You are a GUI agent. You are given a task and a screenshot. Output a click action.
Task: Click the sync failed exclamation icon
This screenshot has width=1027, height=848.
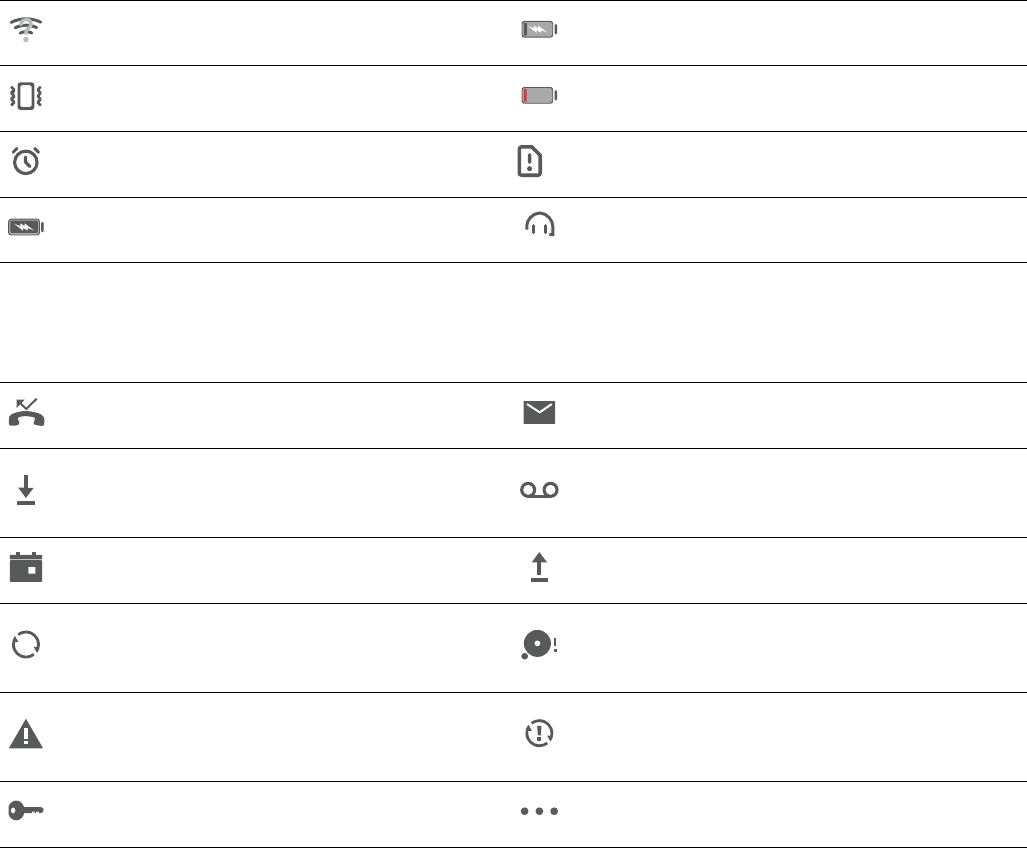(540, 734)
